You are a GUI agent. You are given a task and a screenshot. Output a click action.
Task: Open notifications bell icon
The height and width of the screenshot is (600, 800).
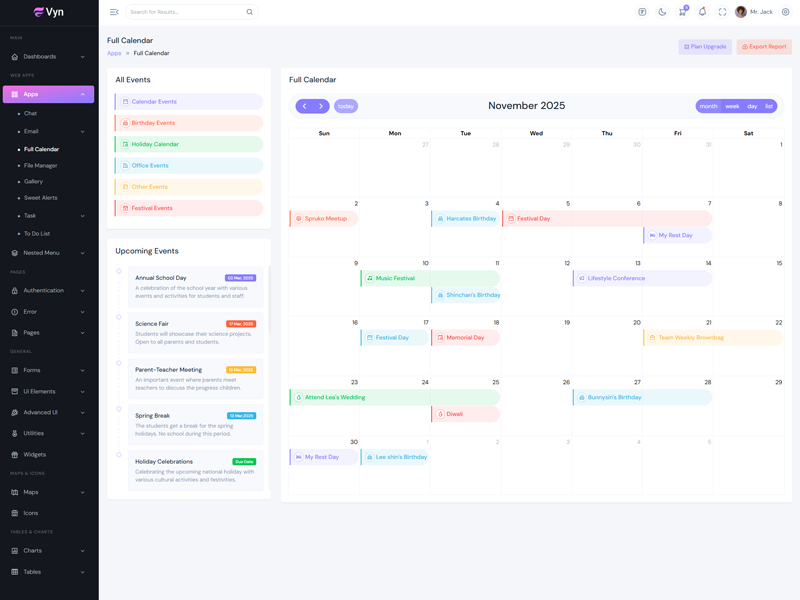click(x=702, y=12)
